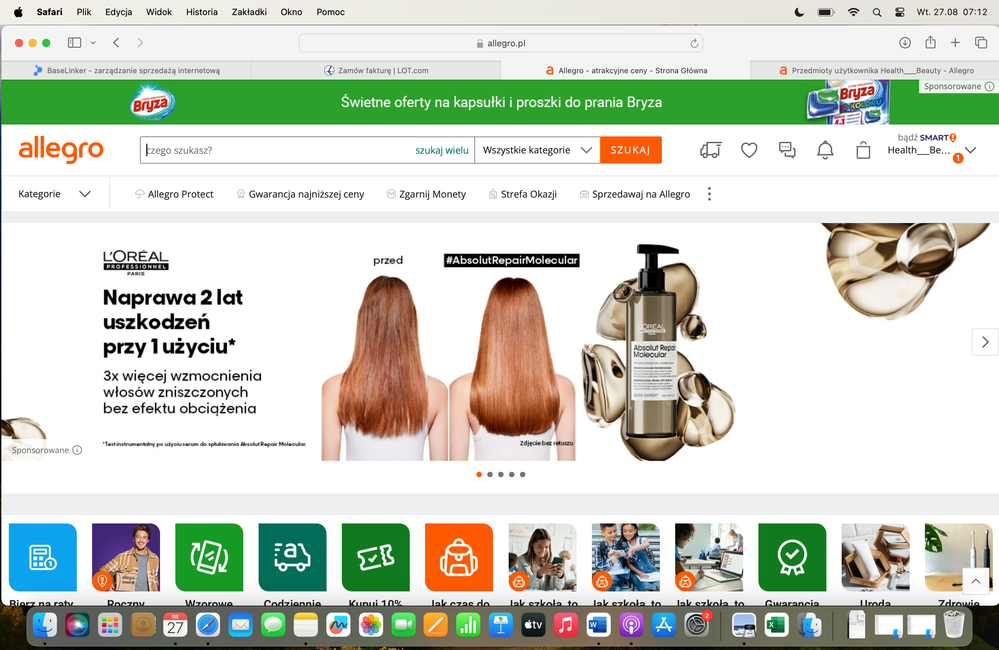
Task: Open the Plik menu
Action: (84, 12)
